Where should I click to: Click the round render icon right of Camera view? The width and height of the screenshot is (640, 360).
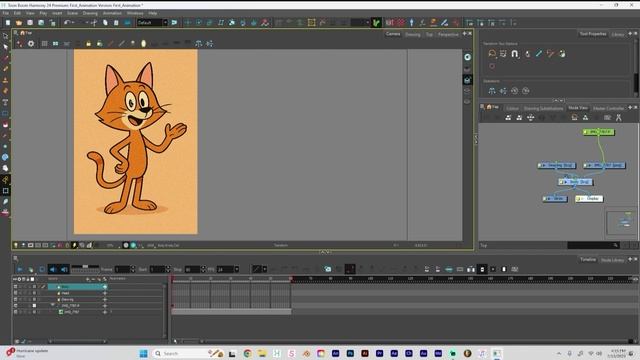[467, 57]
